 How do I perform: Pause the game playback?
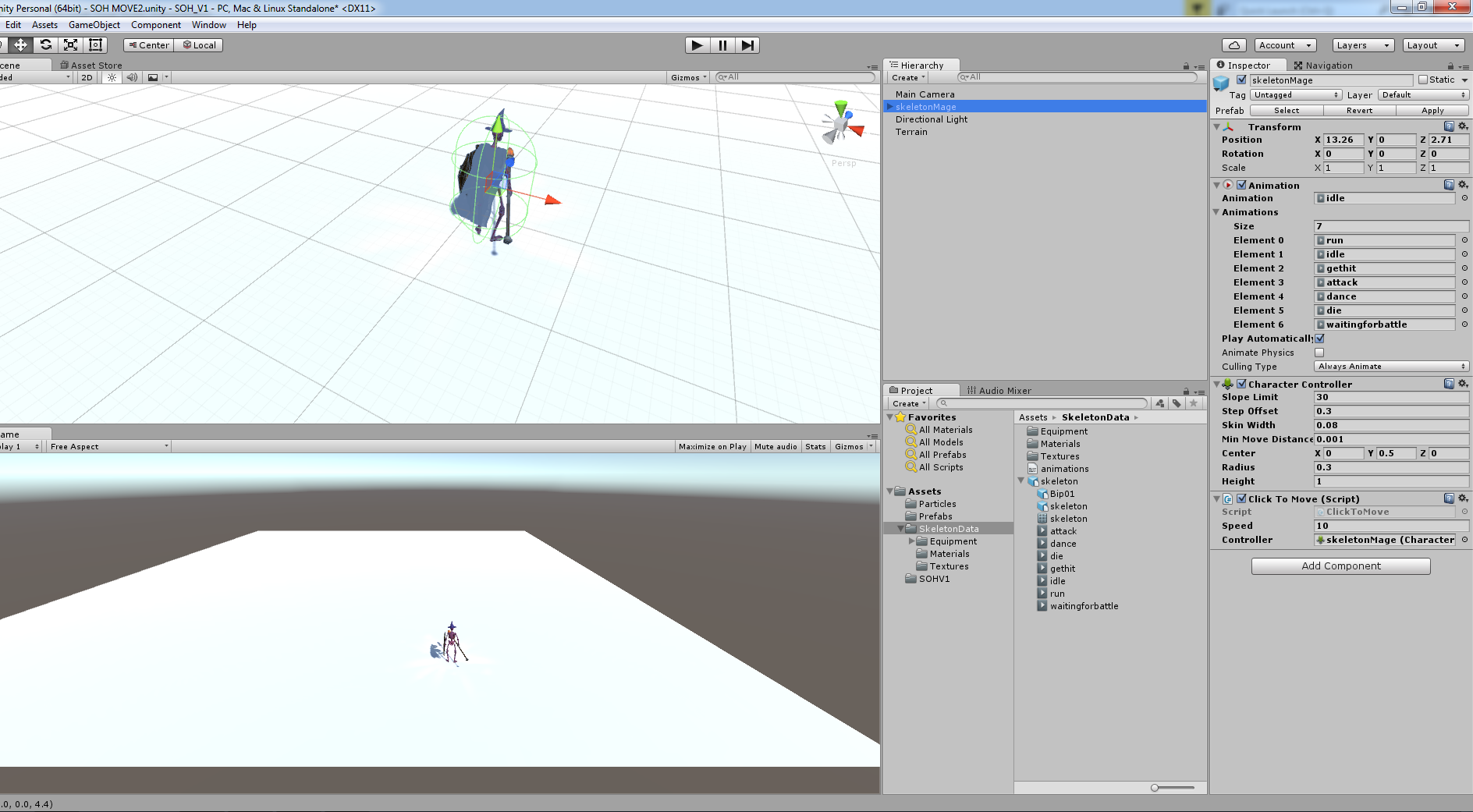(x=722, y=45)
